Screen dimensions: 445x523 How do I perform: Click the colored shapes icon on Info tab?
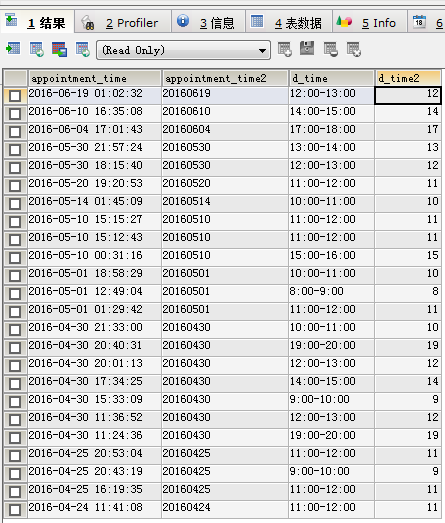[x=344, y=21]
